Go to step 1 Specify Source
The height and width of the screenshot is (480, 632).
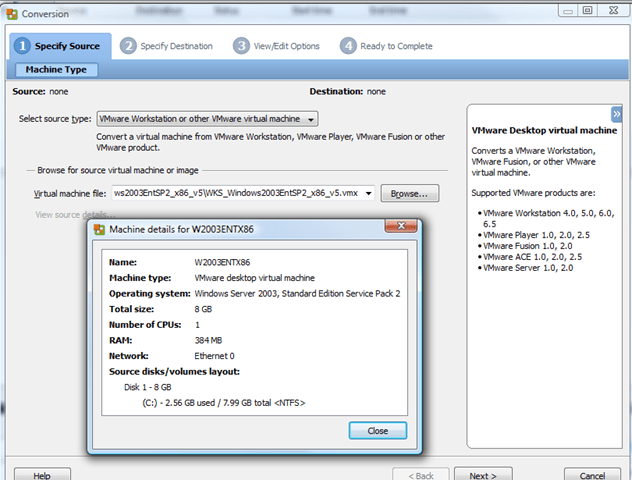tap(60, 46)
